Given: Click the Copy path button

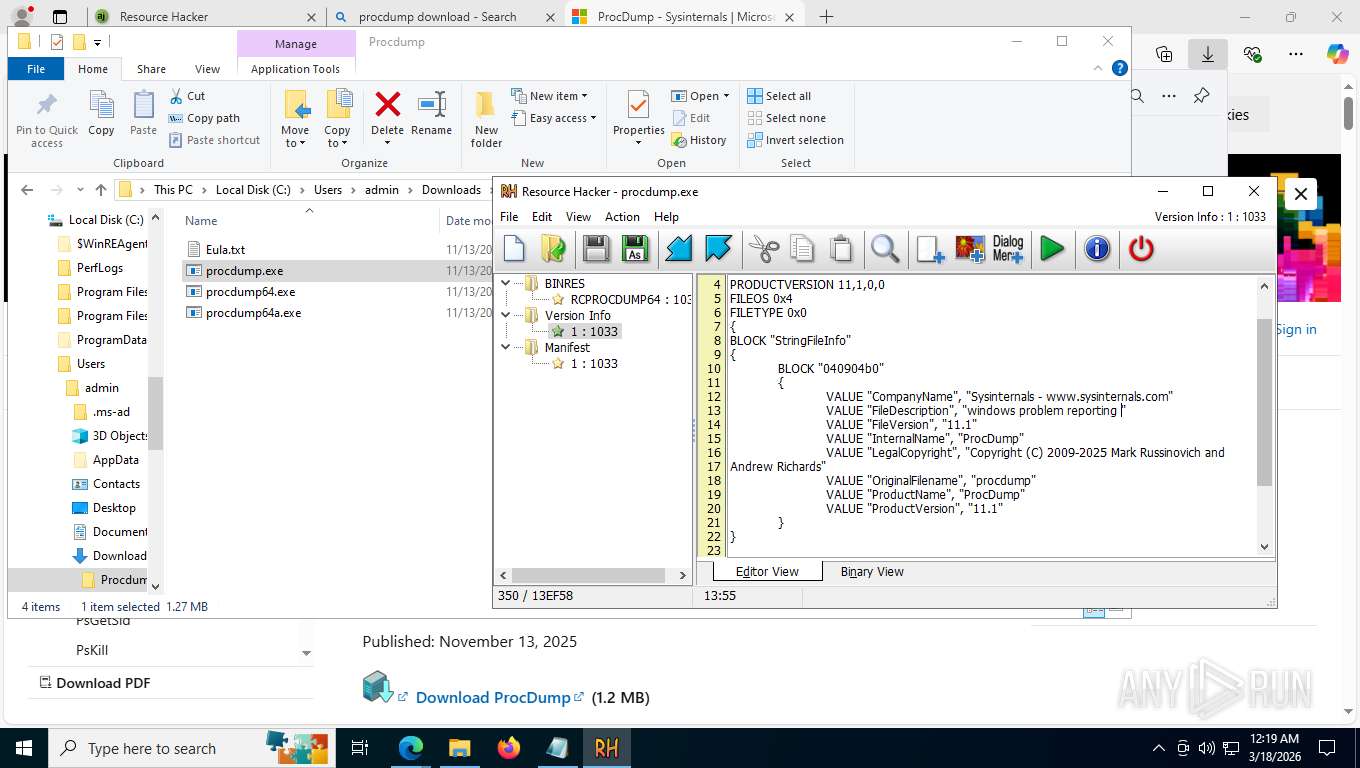Looking at the screenshot, I should (203, 118).
